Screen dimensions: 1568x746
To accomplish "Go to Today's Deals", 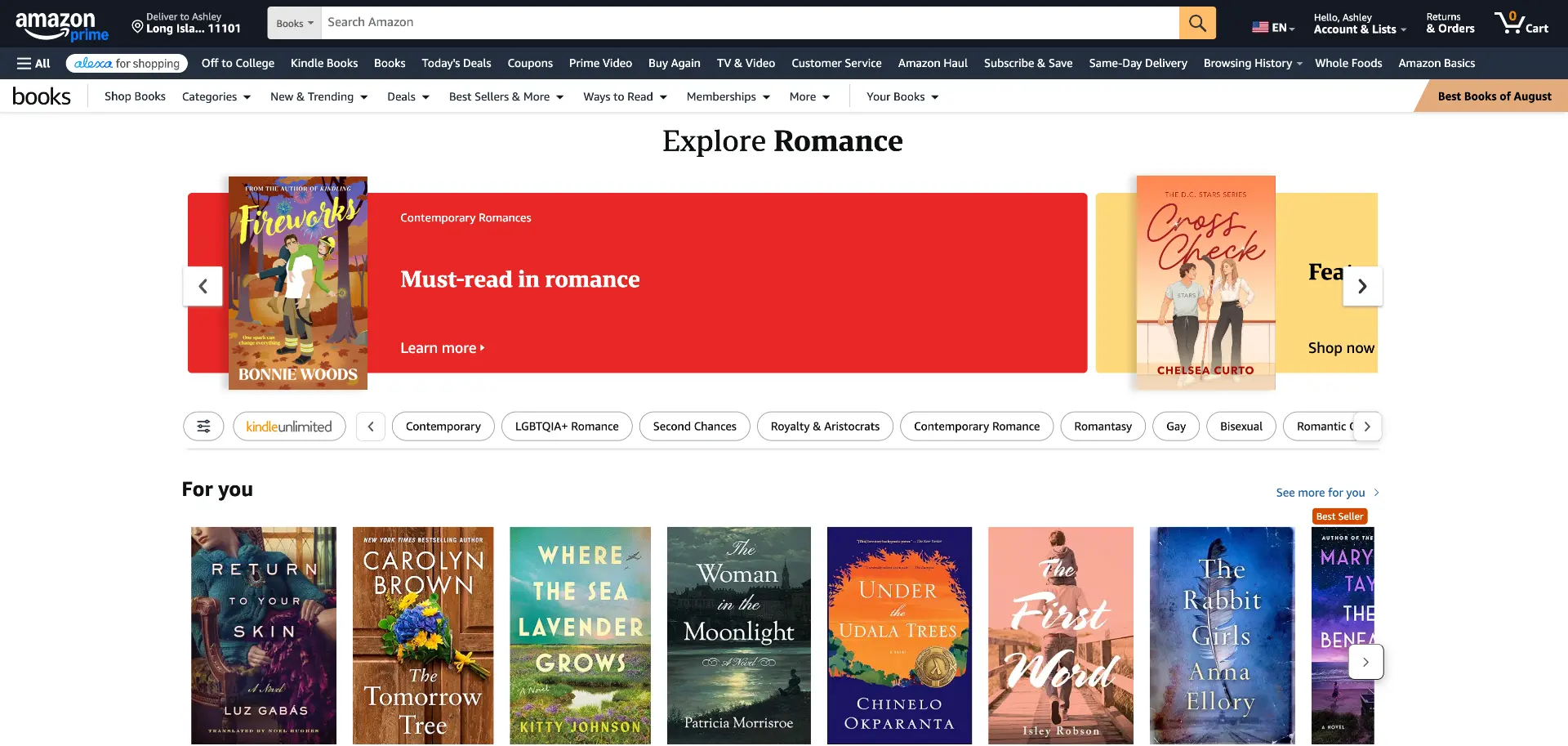I will (x=457, y=63).
